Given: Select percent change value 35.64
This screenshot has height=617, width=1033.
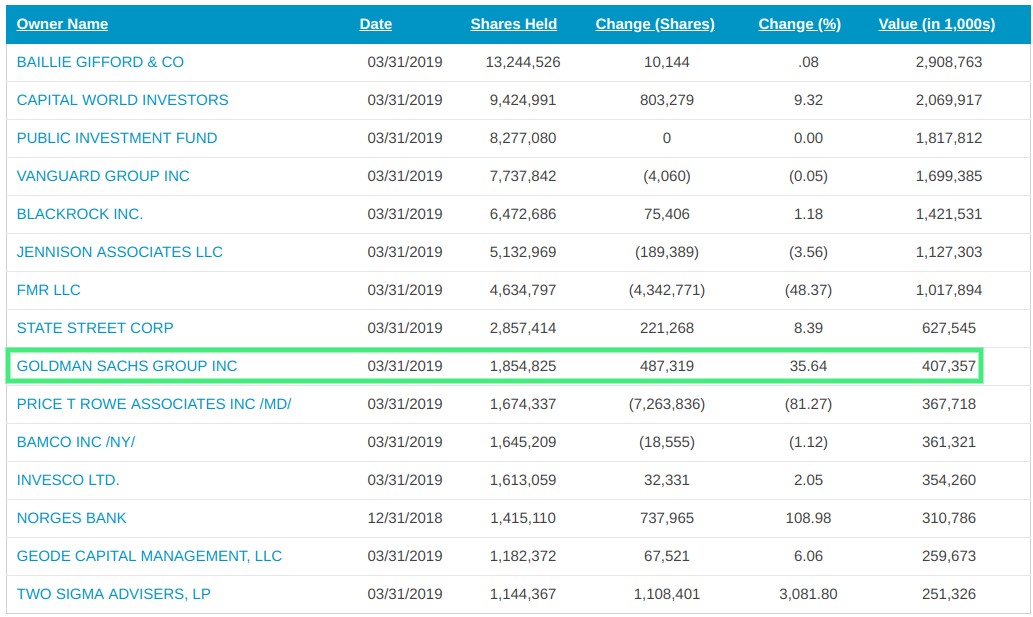Looking at the screenshot, I should 808,366.
